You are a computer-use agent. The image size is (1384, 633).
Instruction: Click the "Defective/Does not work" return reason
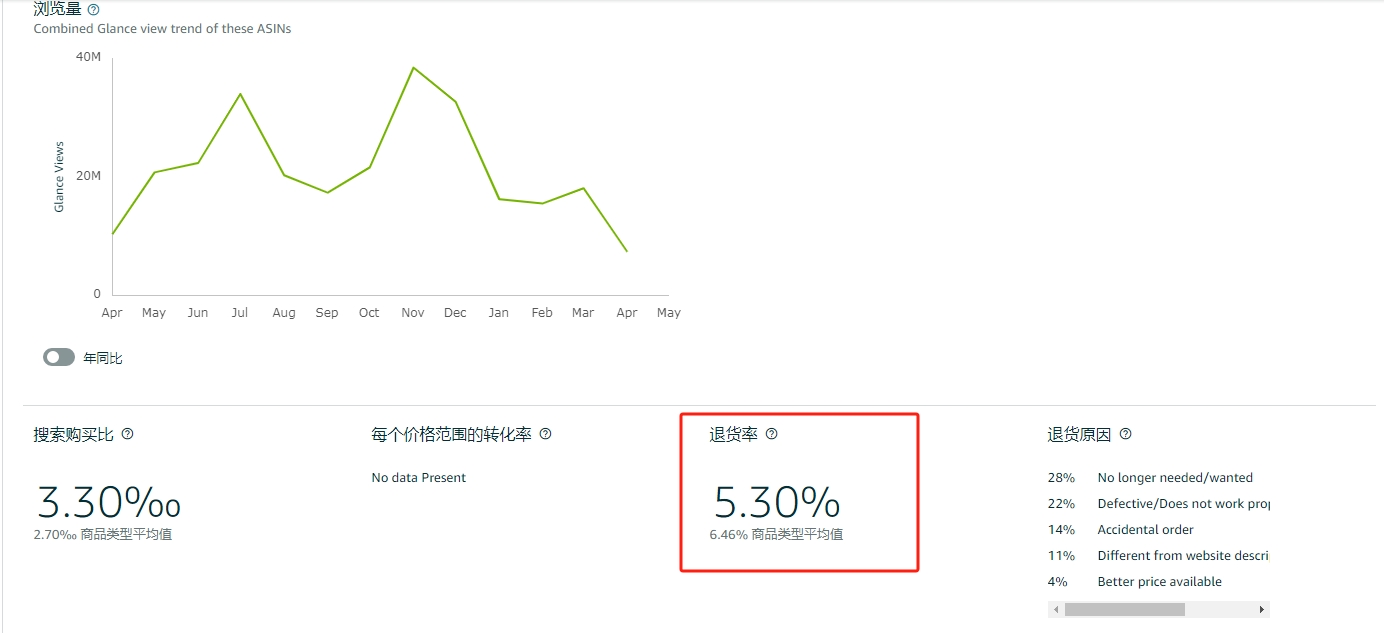pos(1182,504)
